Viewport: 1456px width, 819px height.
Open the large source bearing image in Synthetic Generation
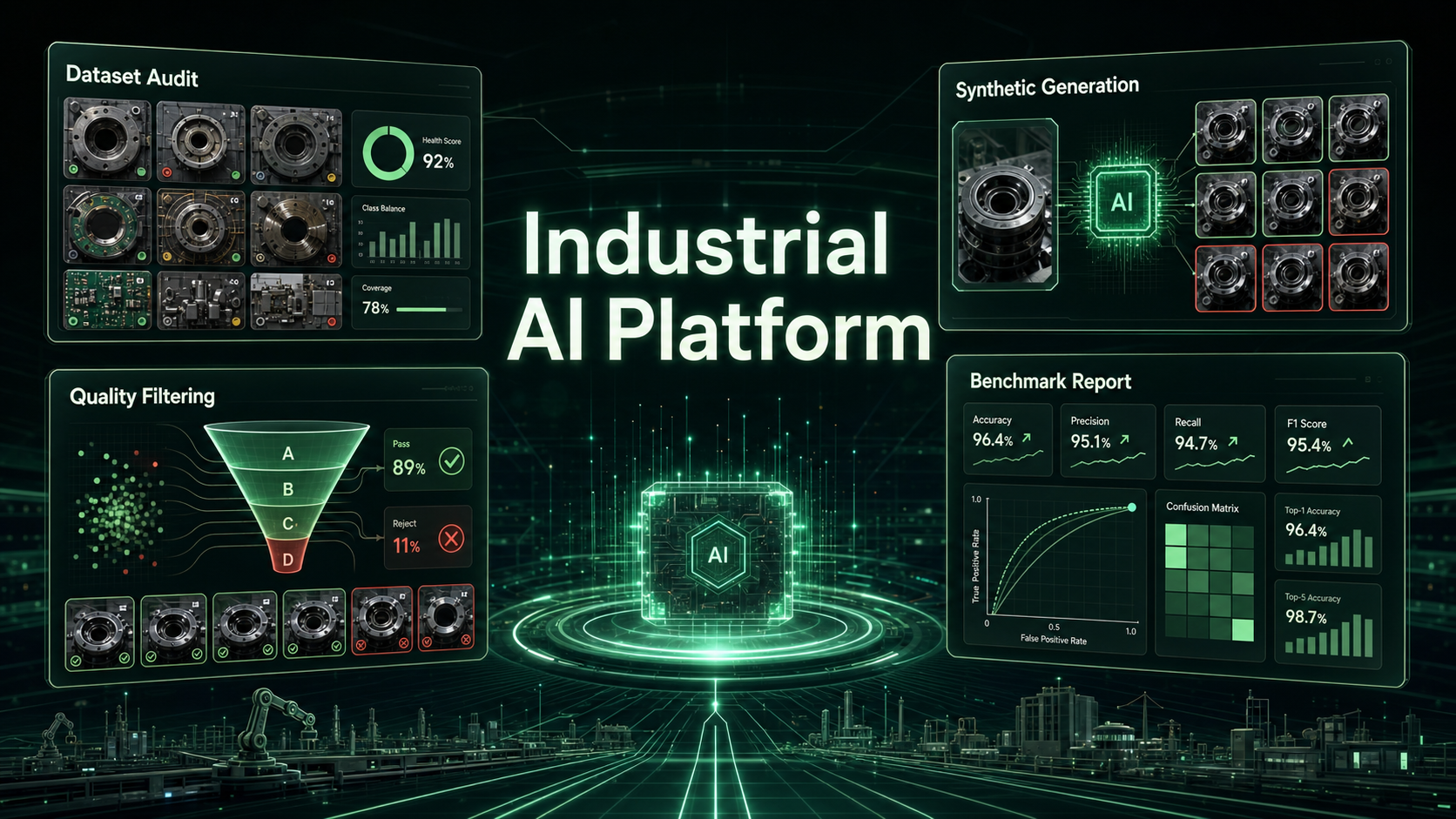point(1005,205)
